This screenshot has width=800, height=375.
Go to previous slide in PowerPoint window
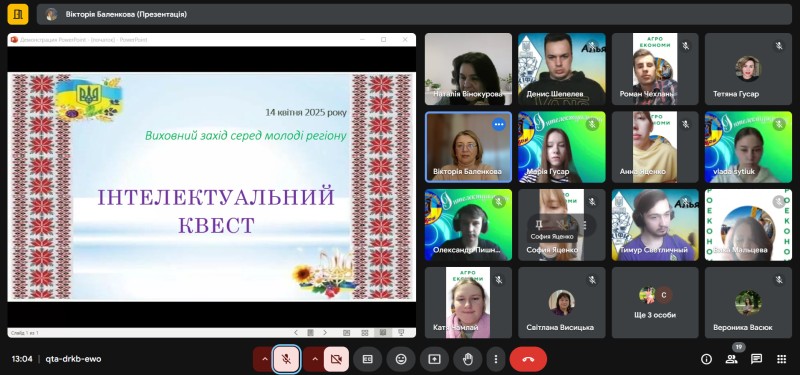(x=296, y=333)
